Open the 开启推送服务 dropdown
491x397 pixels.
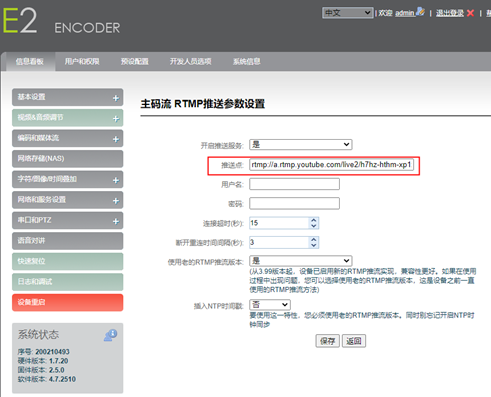[301, 144]
